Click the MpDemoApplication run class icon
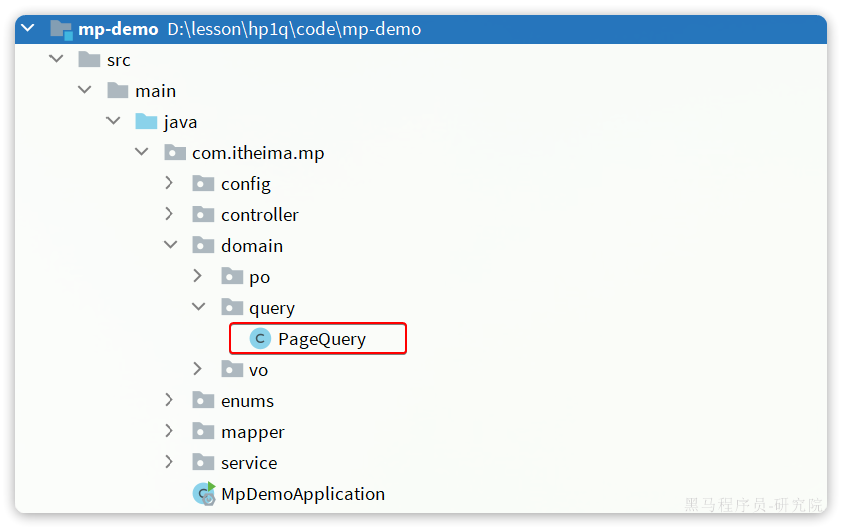The width and height of the screenshot is (842, 530). click(x=204, y=494)
